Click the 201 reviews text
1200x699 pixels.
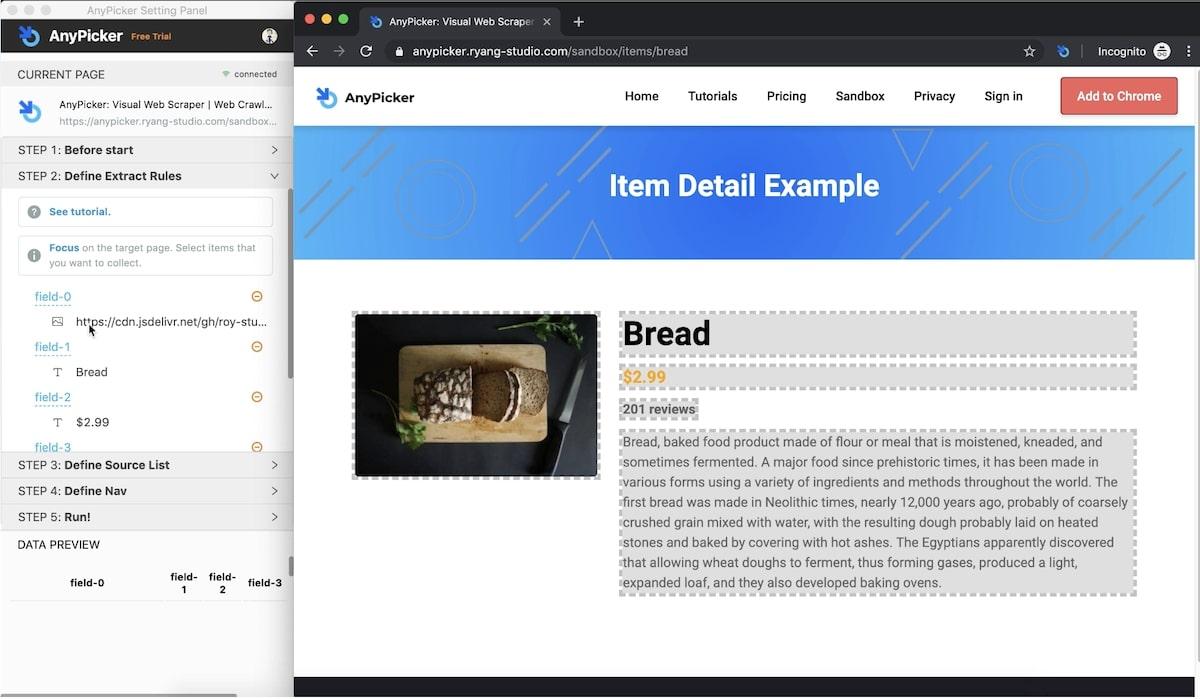(659, 409)
